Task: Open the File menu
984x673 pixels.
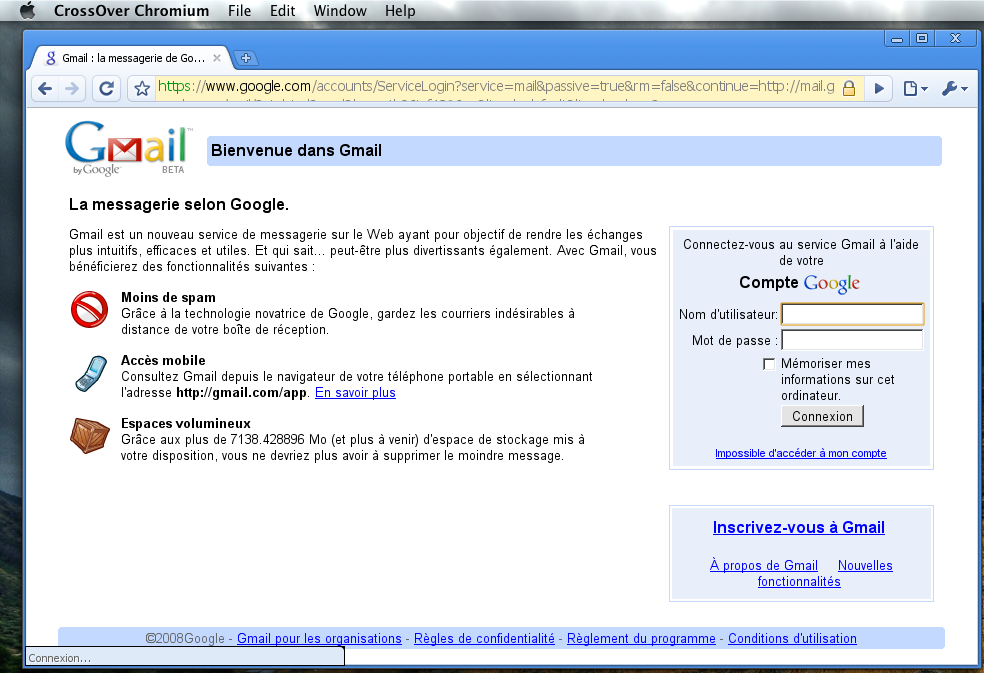Action: [x=239, y=11]
